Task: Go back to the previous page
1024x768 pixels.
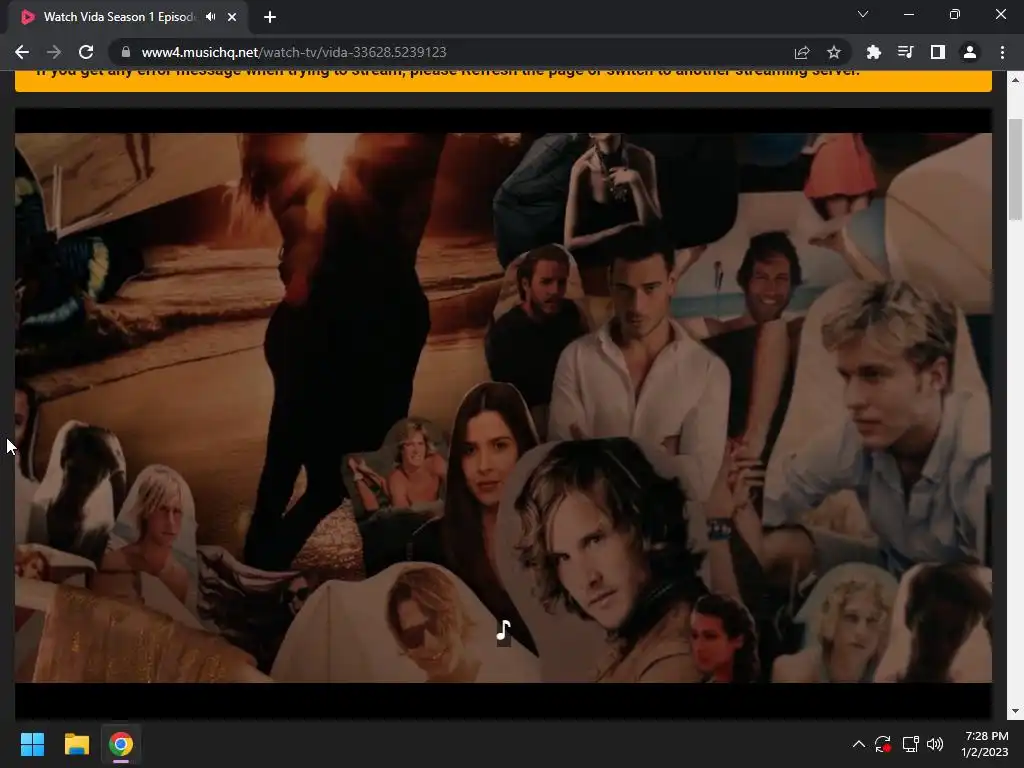Action: [x=22, y=52]
